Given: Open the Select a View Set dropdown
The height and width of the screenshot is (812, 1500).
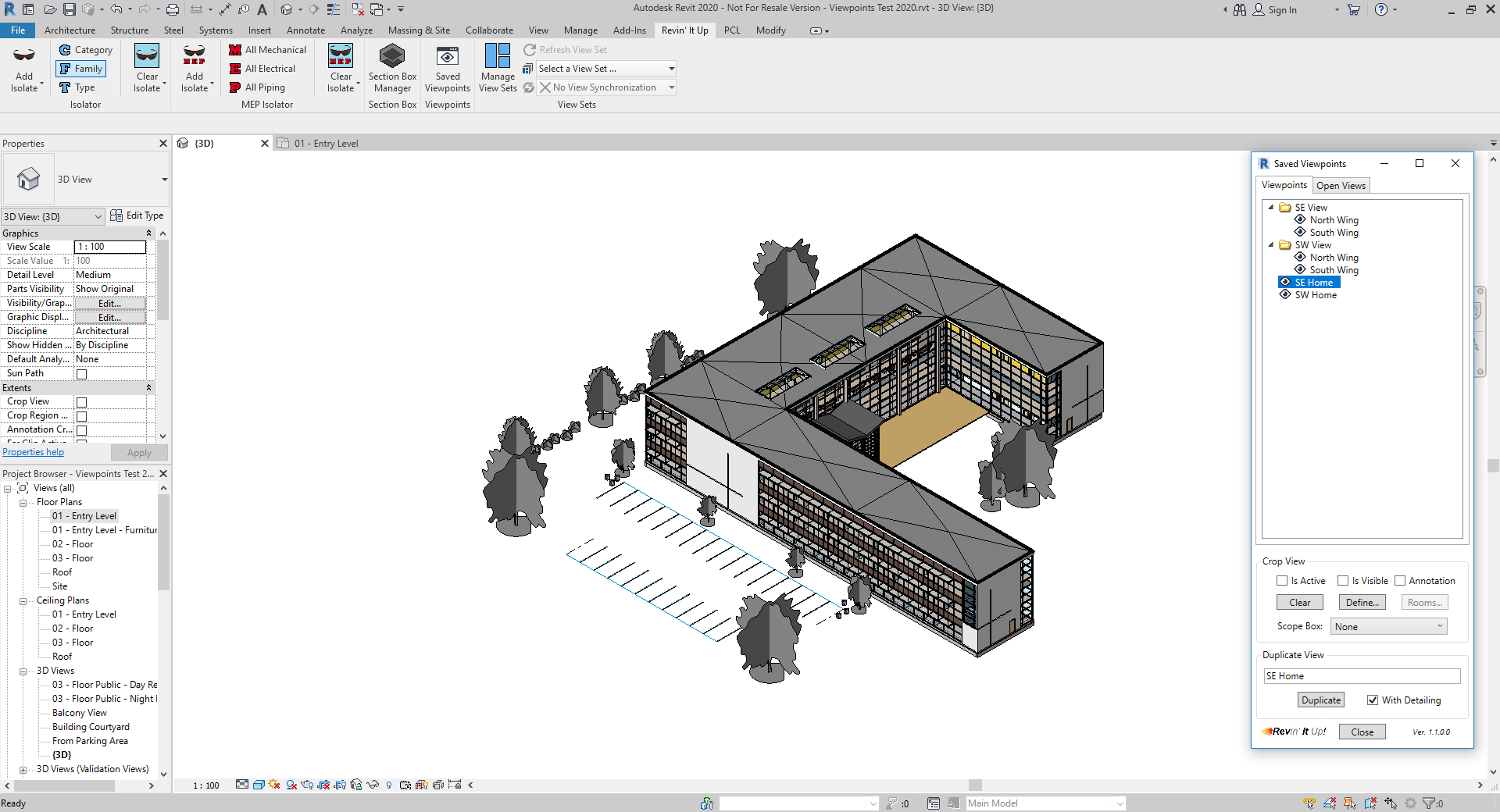Looking at the screenshot, I should pos(605,69).
